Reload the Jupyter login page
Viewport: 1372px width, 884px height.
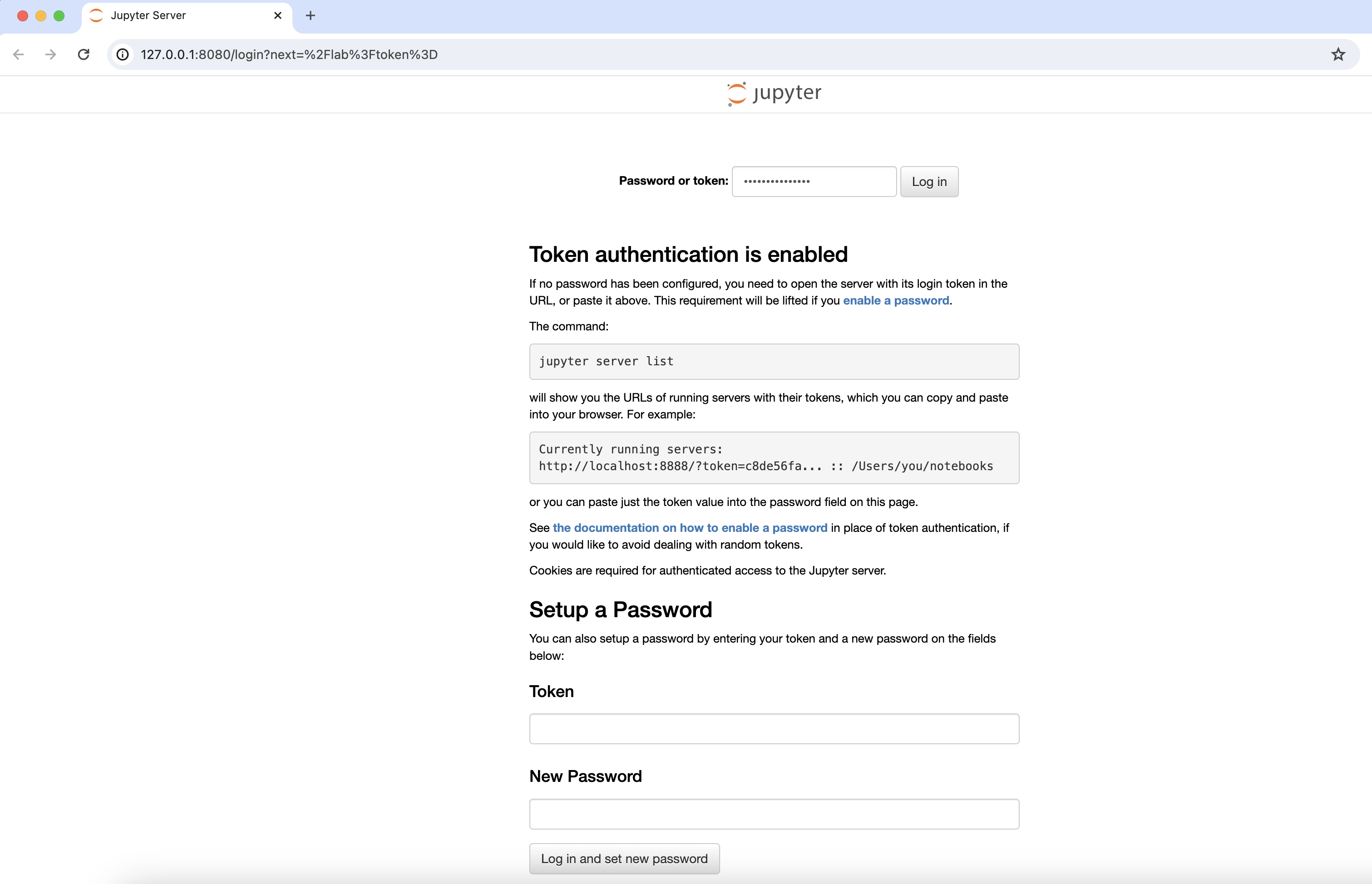84,54
